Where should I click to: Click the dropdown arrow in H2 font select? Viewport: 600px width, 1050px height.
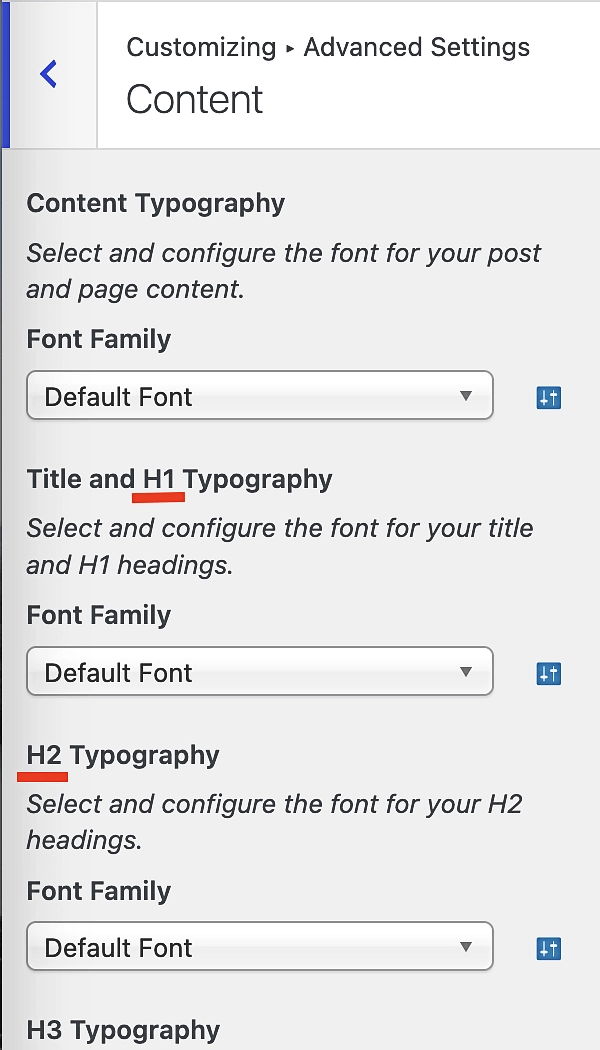[466, 947]
